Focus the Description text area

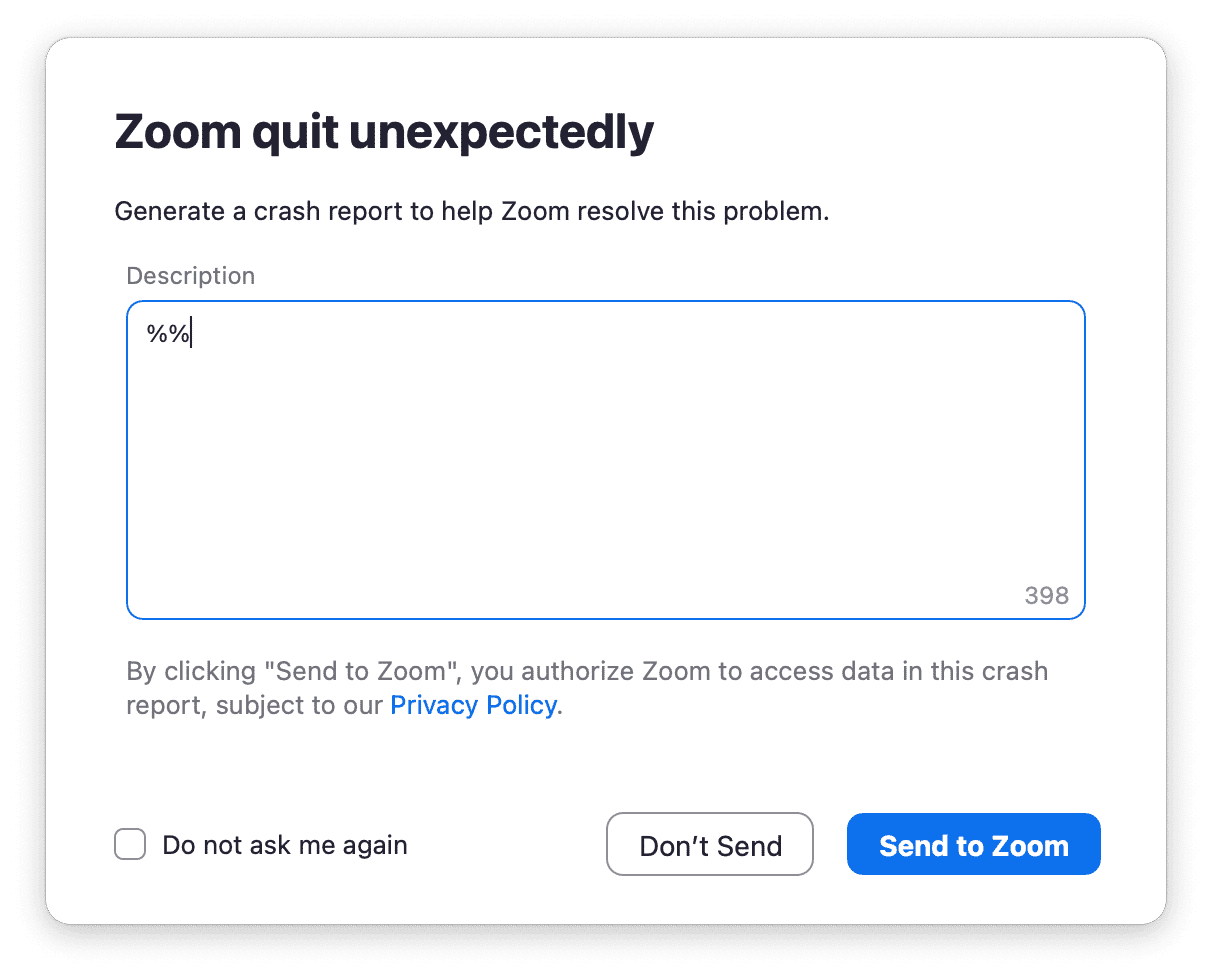[x=605, y=460]
